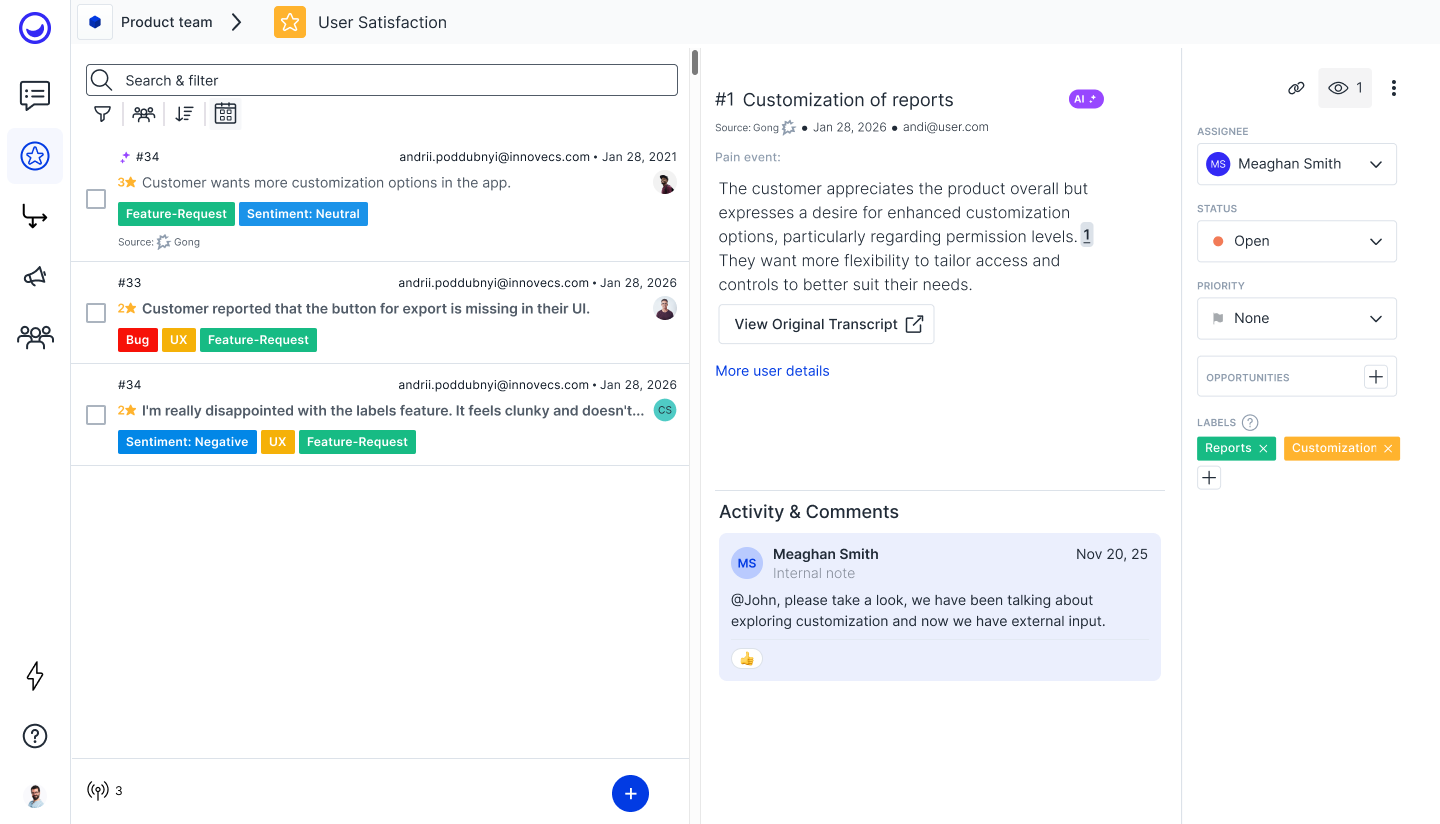Check the checkbox for feedback #33

click(96, 313)
